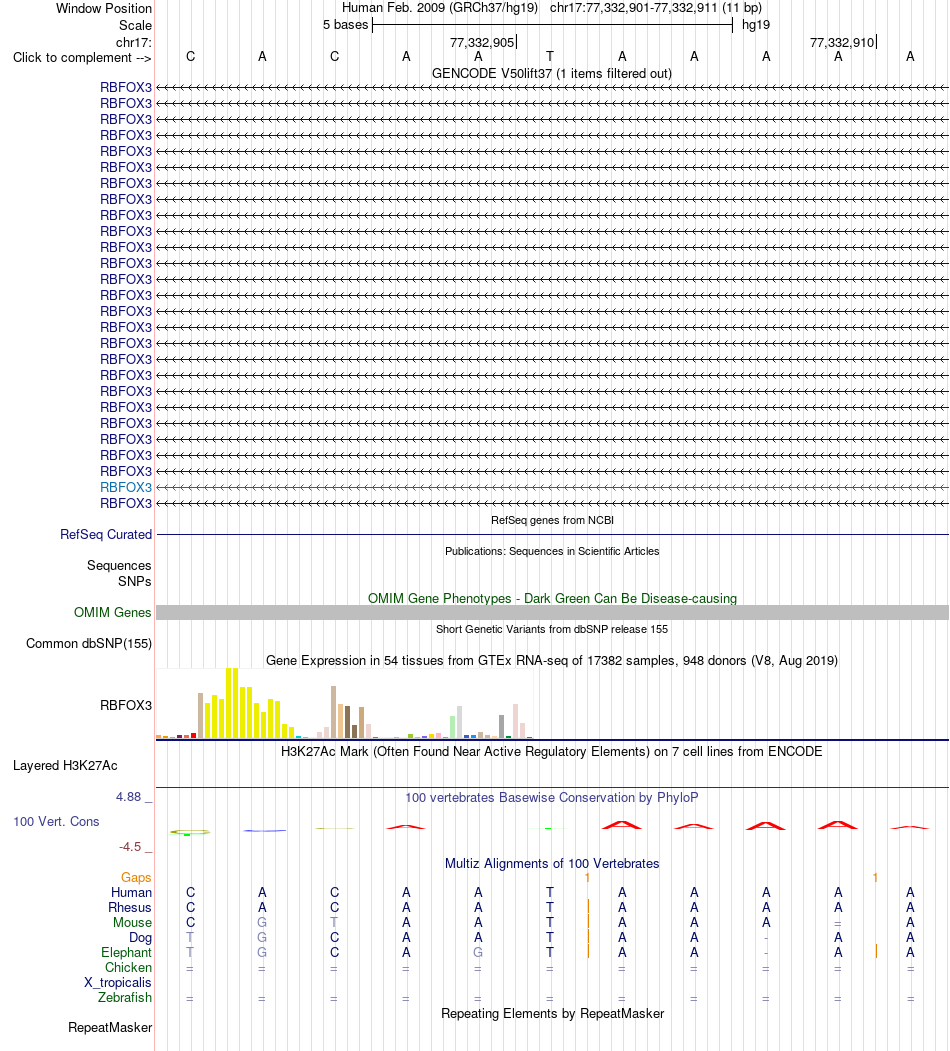Click the gray OMIM Genes item bar
Image resolution: width=950 pixels, height=1051 pixels.
[x=552, y=613]
